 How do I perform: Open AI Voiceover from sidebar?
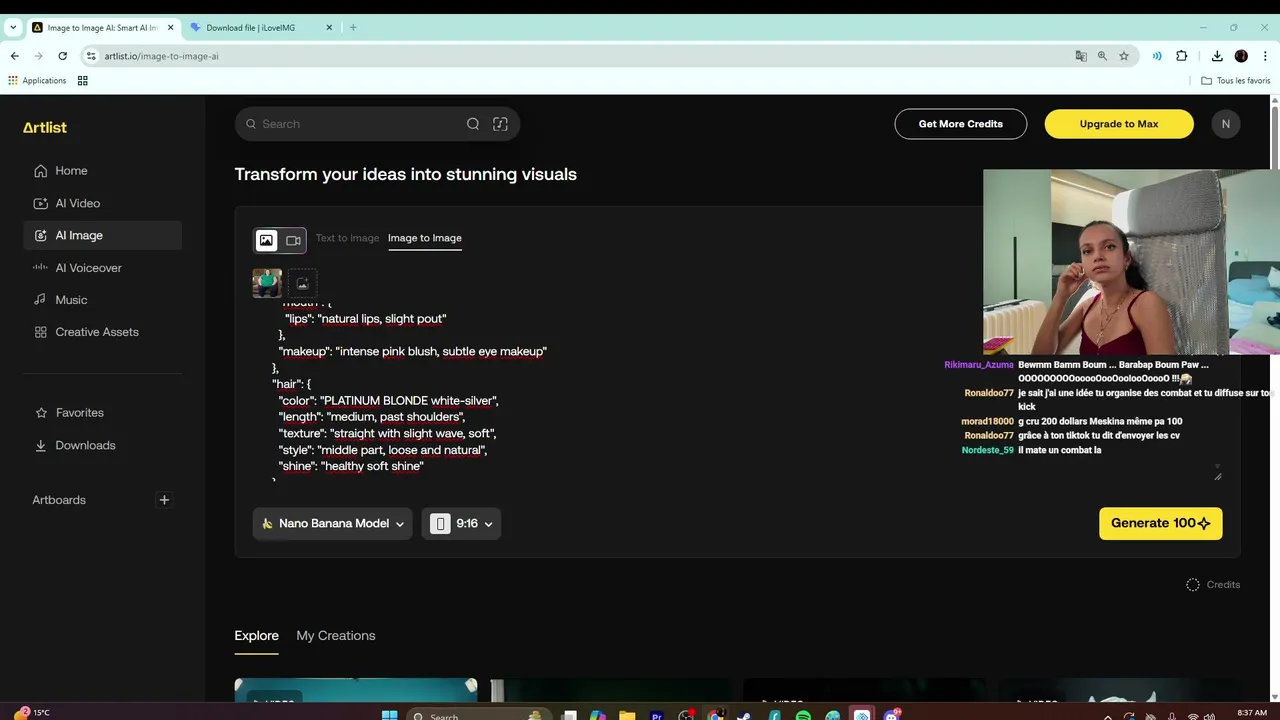tap(103, 268)
